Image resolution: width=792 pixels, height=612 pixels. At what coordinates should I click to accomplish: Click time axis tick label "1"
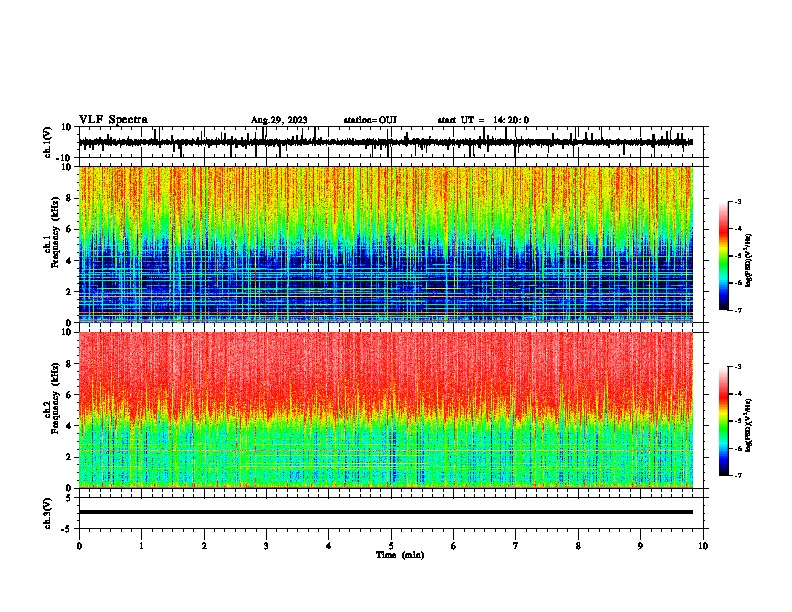coord(141,546)
